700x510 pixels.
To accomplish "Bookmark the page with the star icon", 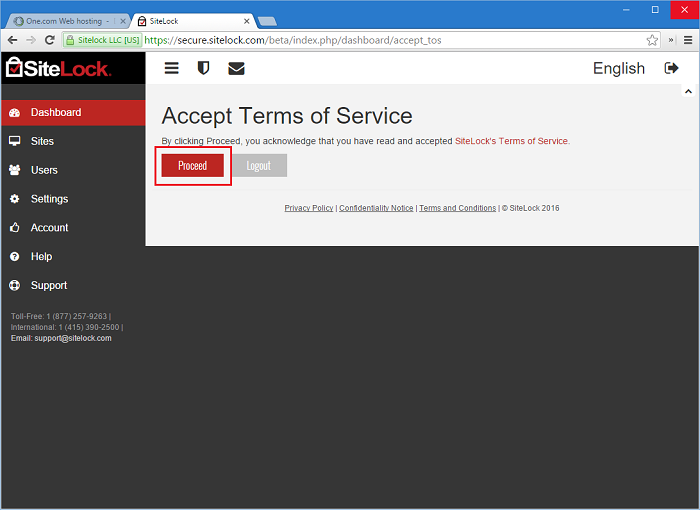I will [652, 40].
